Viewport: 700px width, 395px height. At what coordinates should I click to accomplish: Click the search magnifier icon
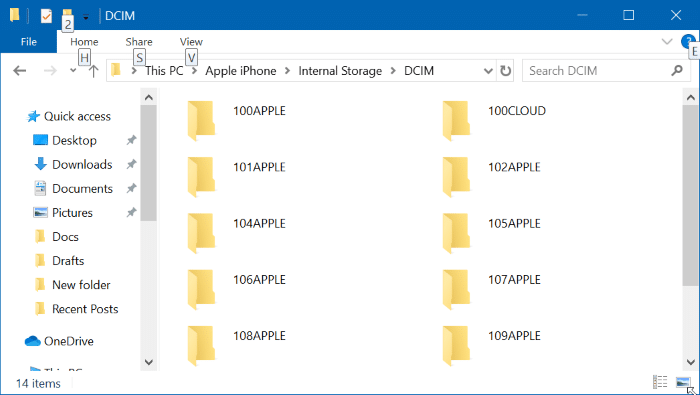point(677,71)
